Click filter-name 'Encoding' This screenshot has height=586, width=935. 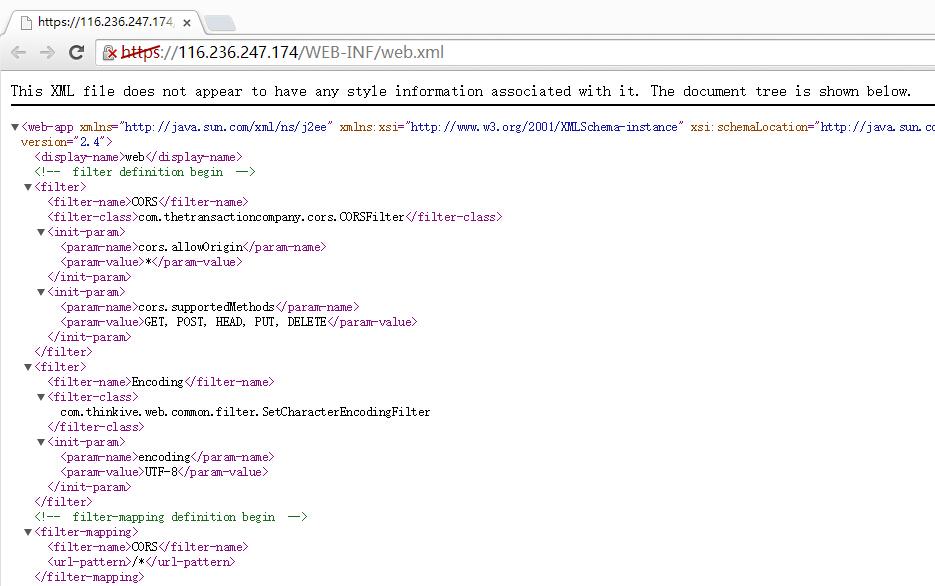pyautogui.click(x=157, y=382)
